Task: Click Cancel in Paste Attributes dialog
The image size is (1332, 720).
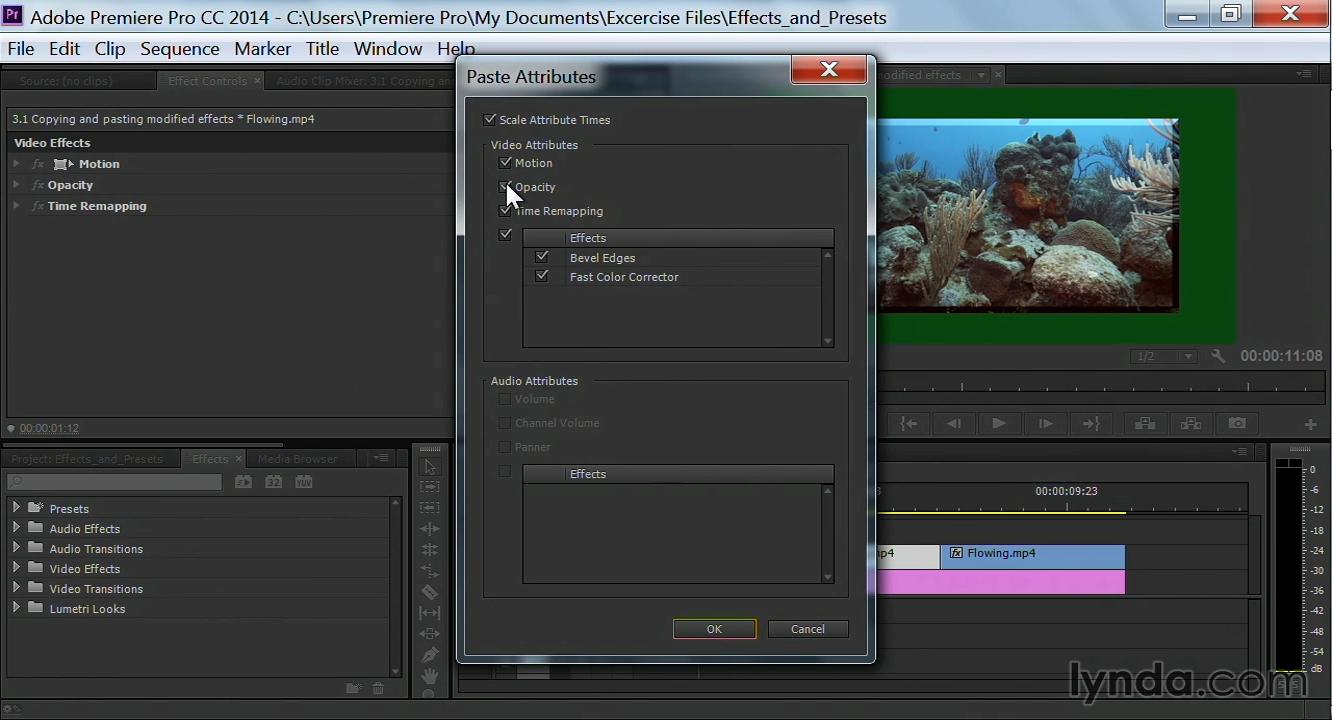Action: [x=807, y=629]
